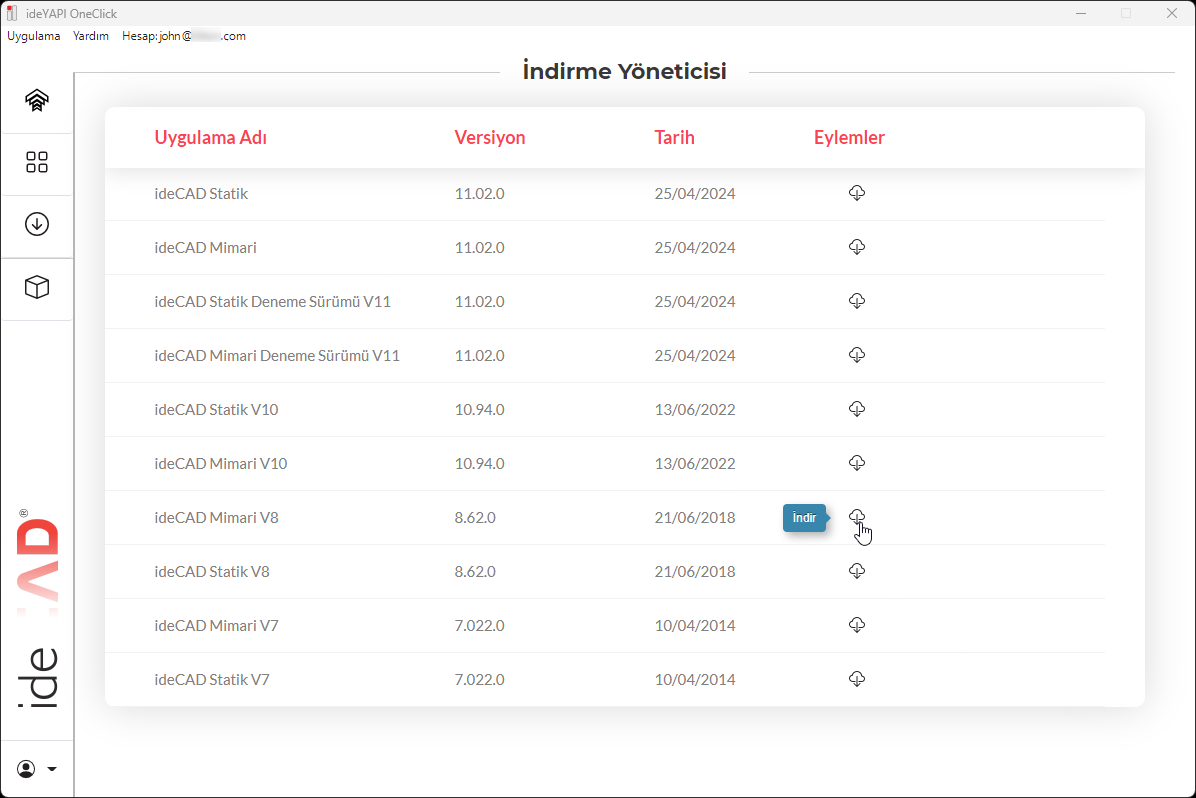Screen dimensions: 1196x798
Task: Download ideCAD Mimari version 11.02.0
Action: [856, 247]
